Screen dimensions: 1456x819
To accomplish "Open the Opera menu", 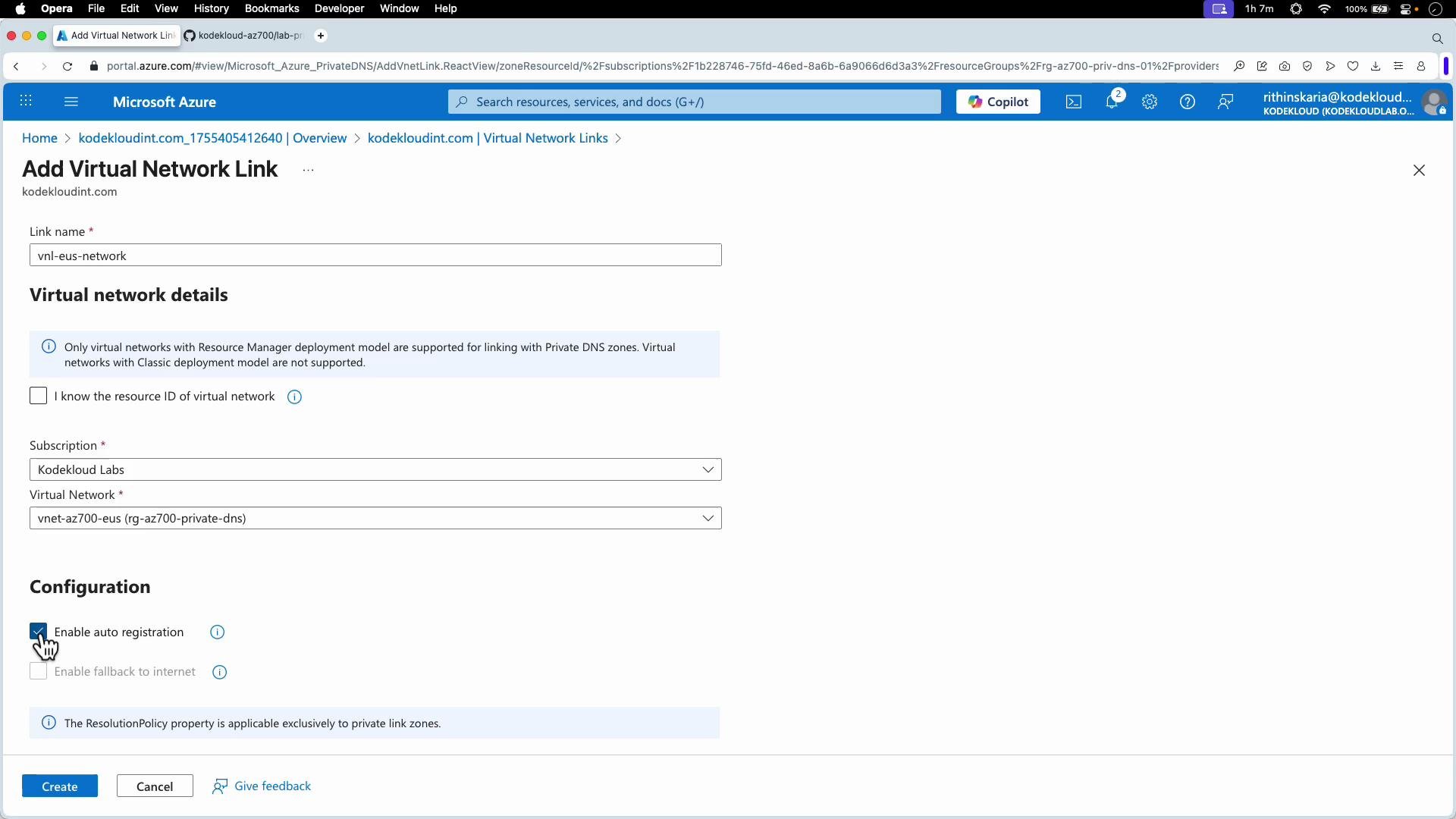I will 57,8.
